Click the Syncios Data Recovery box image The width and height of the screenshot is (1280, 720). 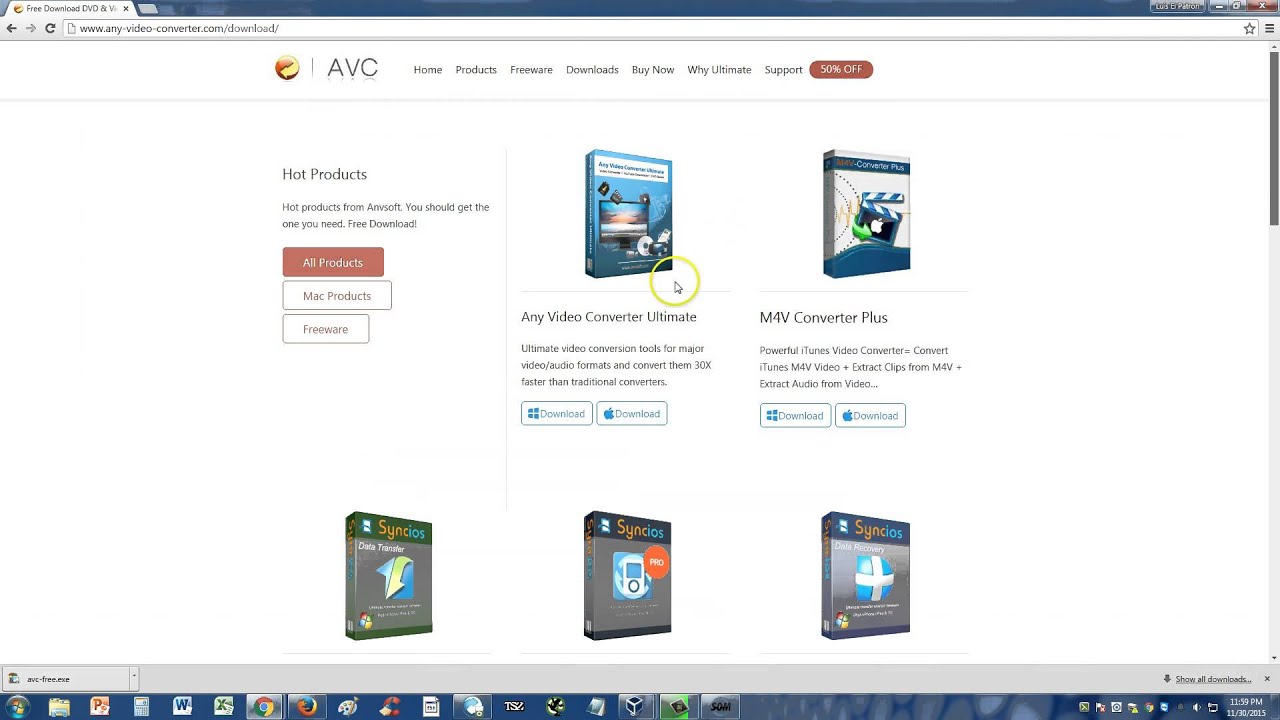[866, 576]
